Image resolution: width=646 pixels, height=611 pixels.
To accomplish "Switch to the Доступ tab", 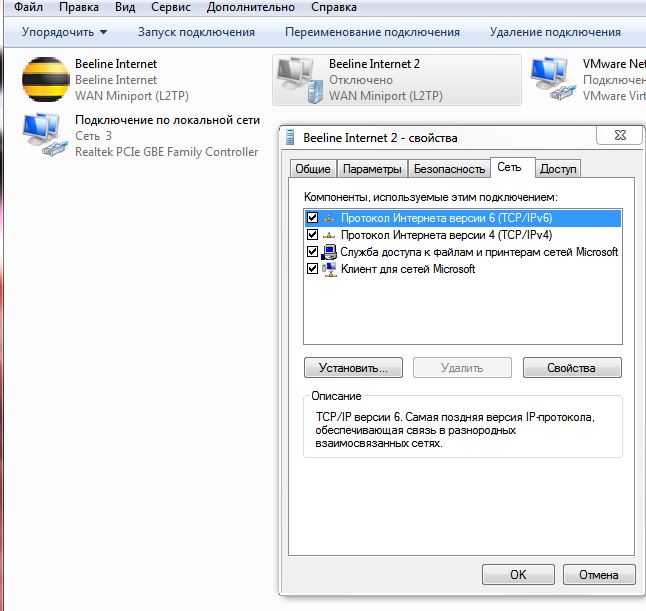I will coord(558,169).
